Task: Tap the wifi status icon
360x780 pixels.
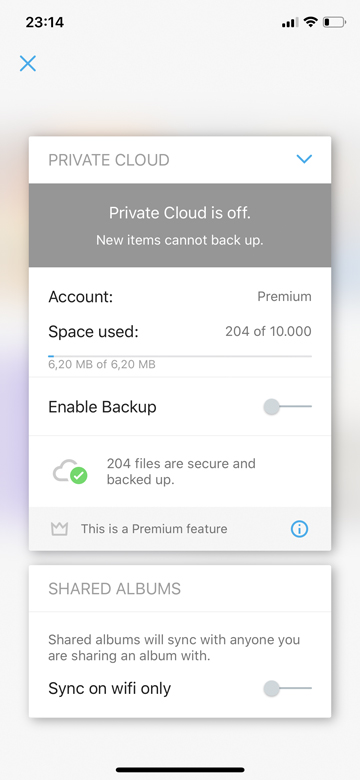Action: [x=311, y=22]
